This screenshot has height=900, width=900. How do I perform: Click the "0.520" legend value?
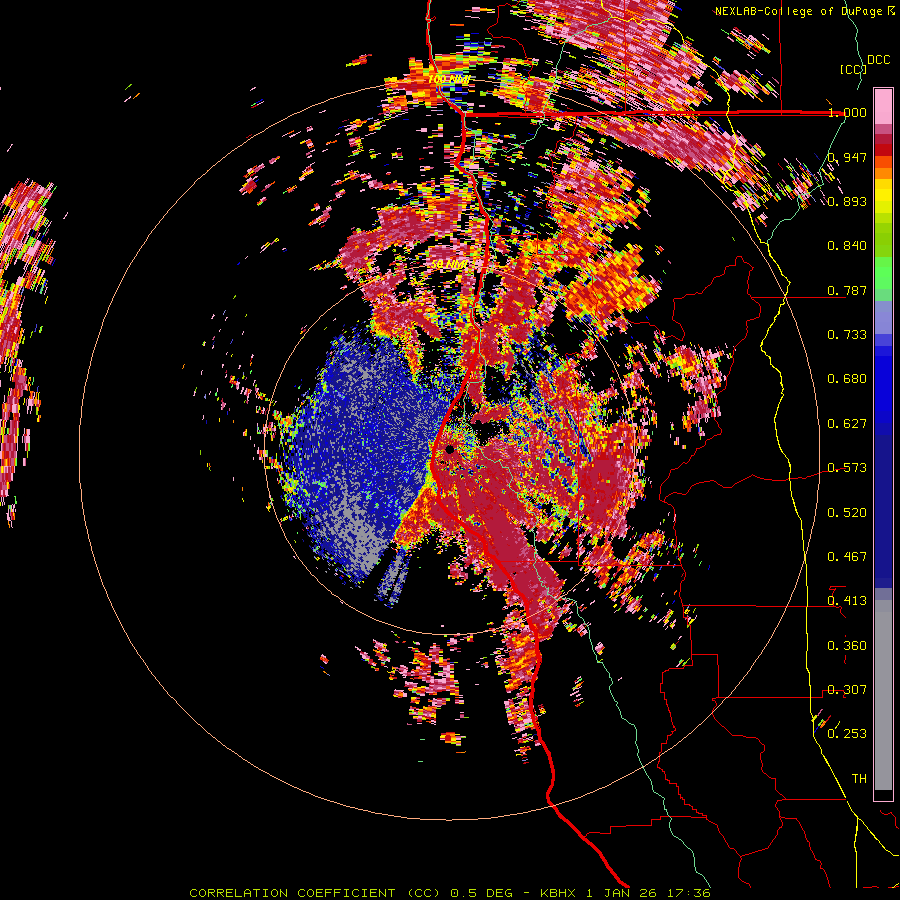point(847,512)
